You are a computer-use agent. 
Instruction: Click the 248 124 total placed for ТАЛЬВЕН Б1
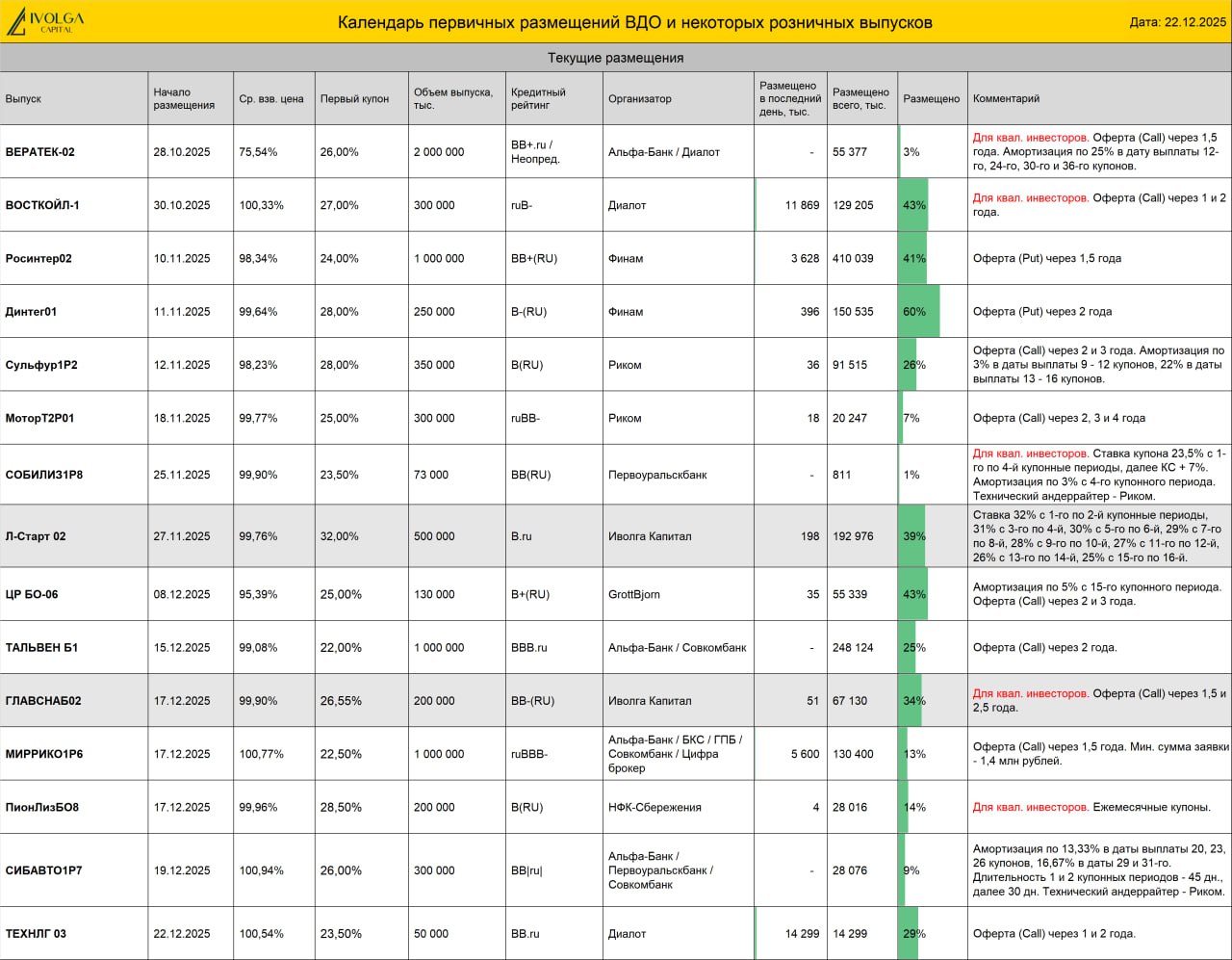pos(853,648)
